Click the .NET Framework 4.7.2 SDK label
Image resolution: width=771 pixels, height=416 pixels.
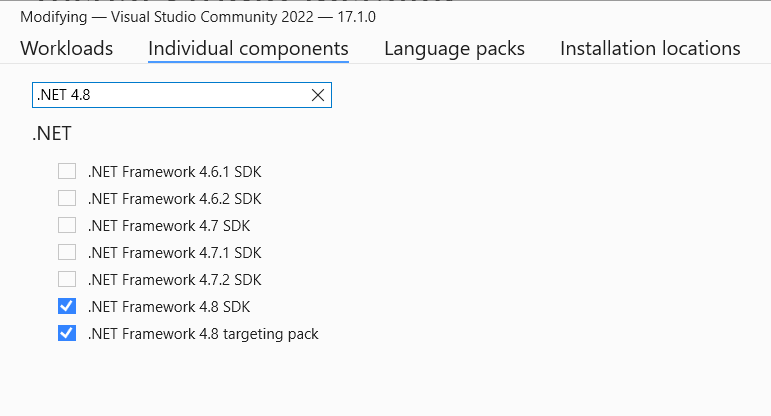point(174,279)
